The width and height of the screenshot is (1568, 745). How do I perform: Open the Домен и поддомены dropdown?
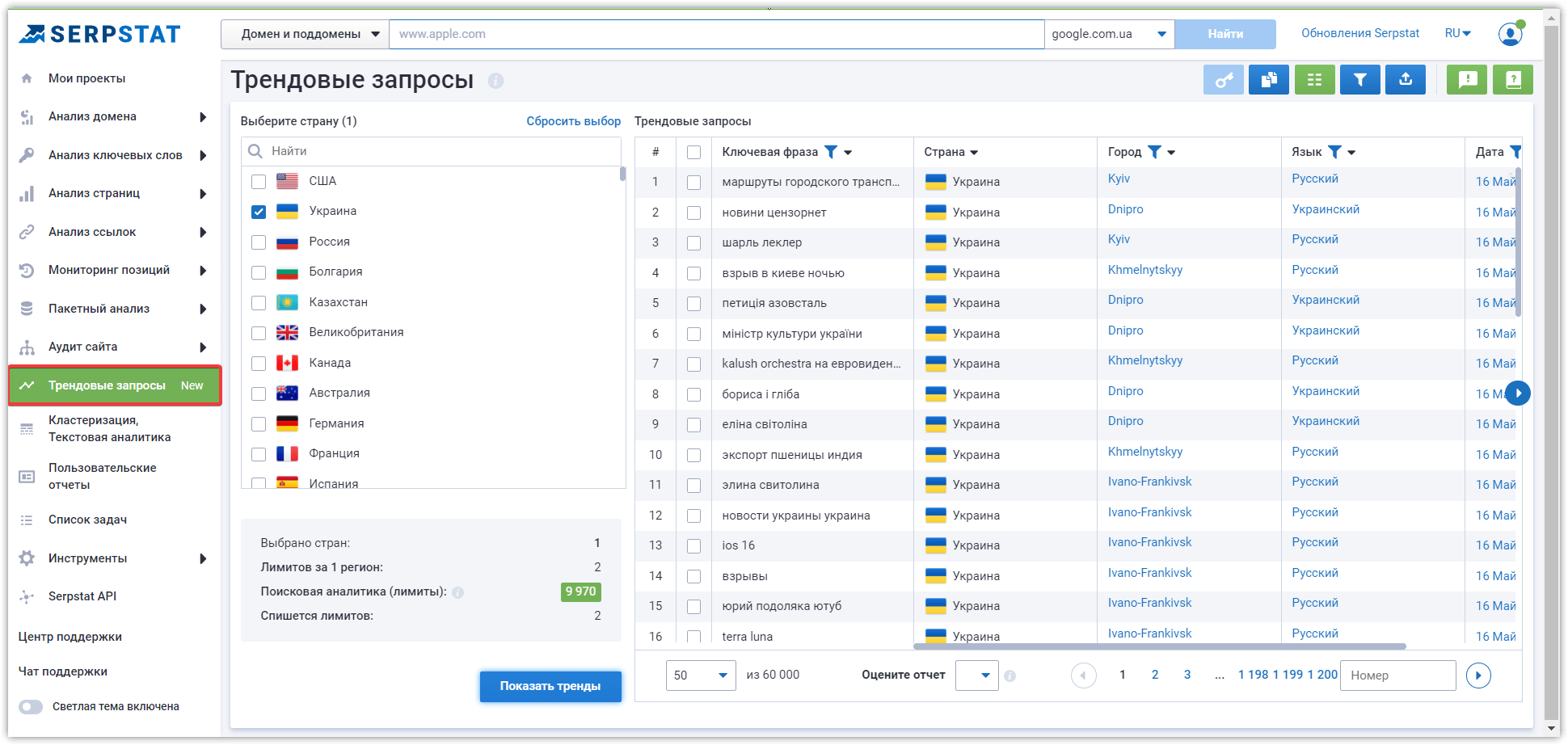[305, 34]
